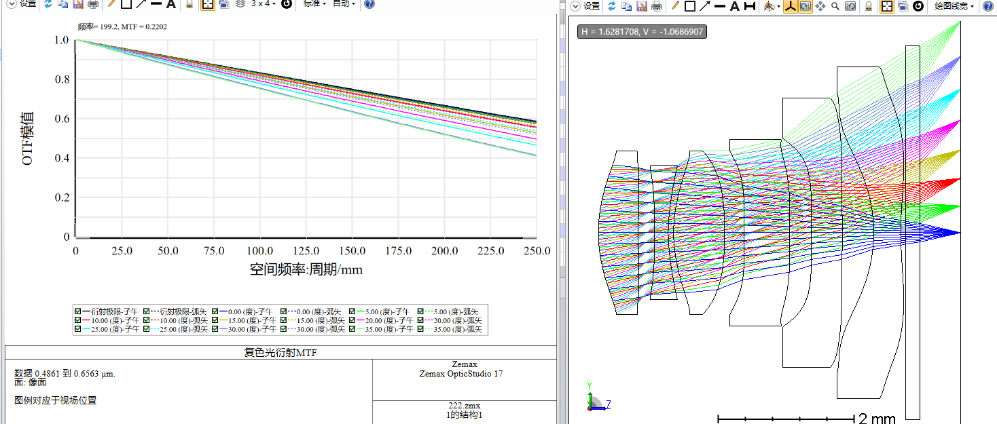This screenshot has height=424, width=997.
Task: Click help icon in layout window toolbar
Action: (988, 6)
